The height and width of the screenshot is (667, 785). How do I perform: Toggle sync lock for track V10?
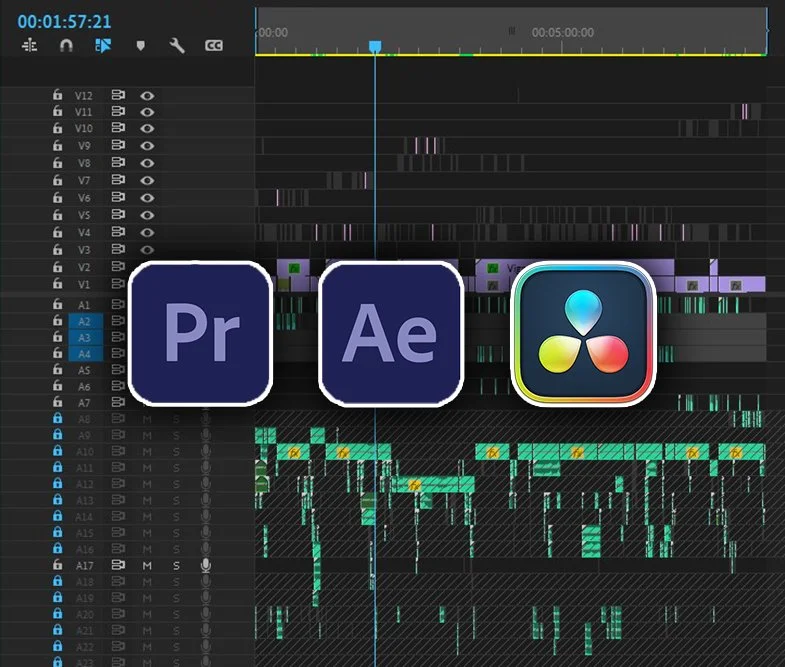coord(118,128)
